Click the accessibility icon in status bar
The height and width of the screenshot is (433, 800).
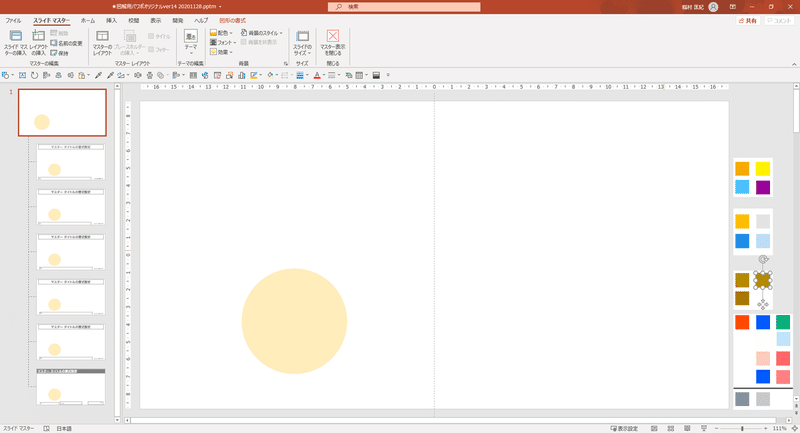[46, 428]
